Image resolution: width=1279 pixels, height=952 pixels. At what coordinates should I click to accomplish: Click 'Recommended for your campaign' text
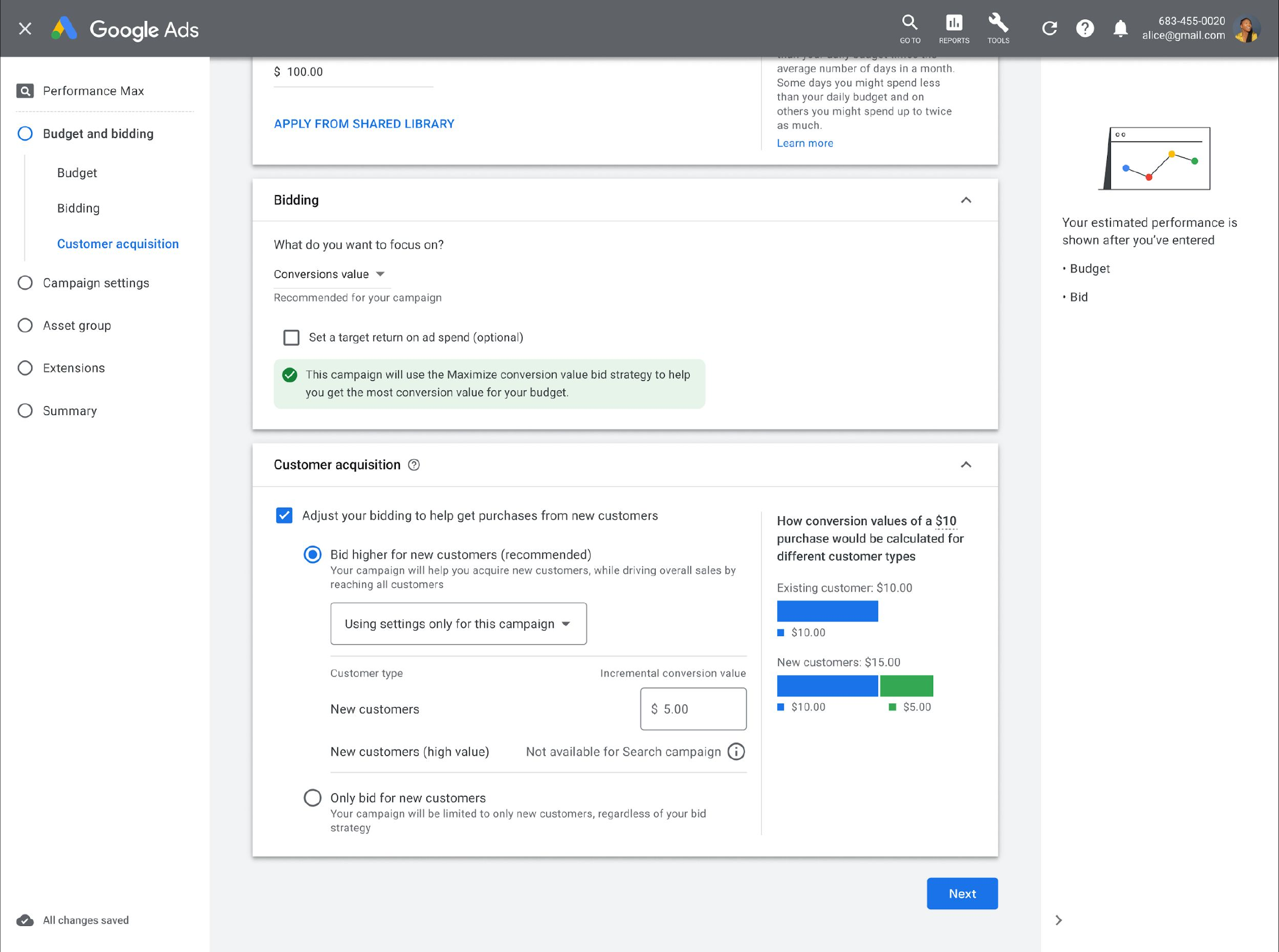[358, 298]
